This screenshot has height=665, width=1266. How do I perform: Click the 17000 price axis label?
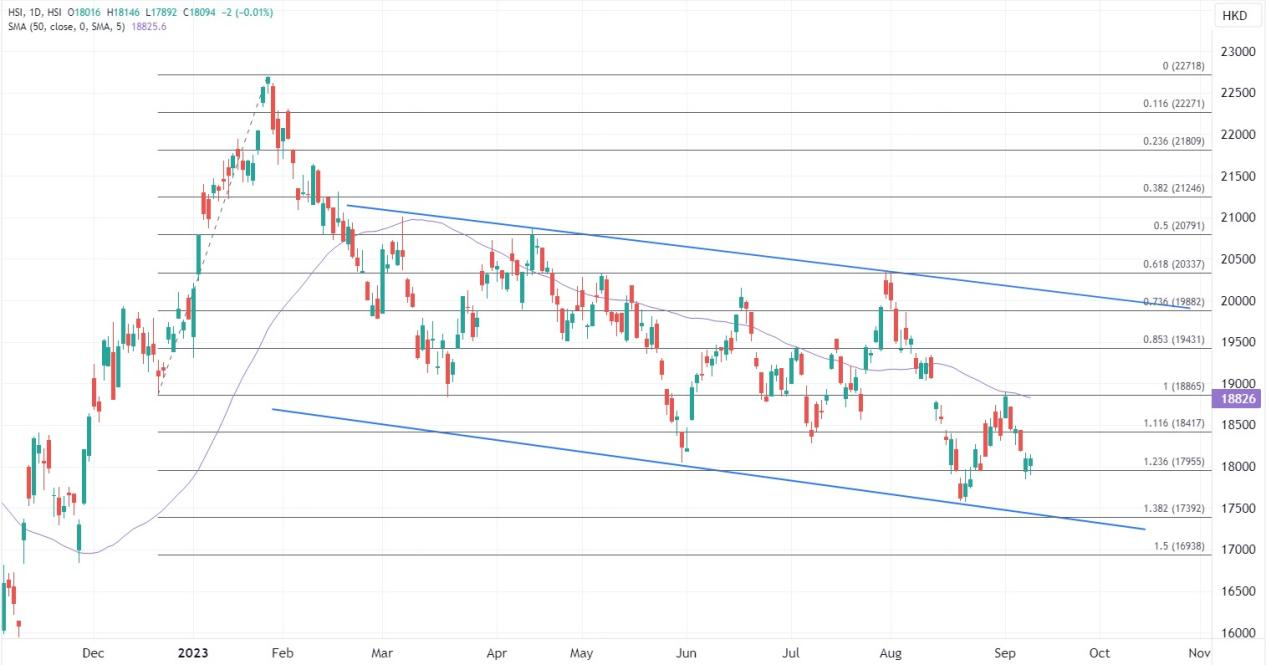1236,550
